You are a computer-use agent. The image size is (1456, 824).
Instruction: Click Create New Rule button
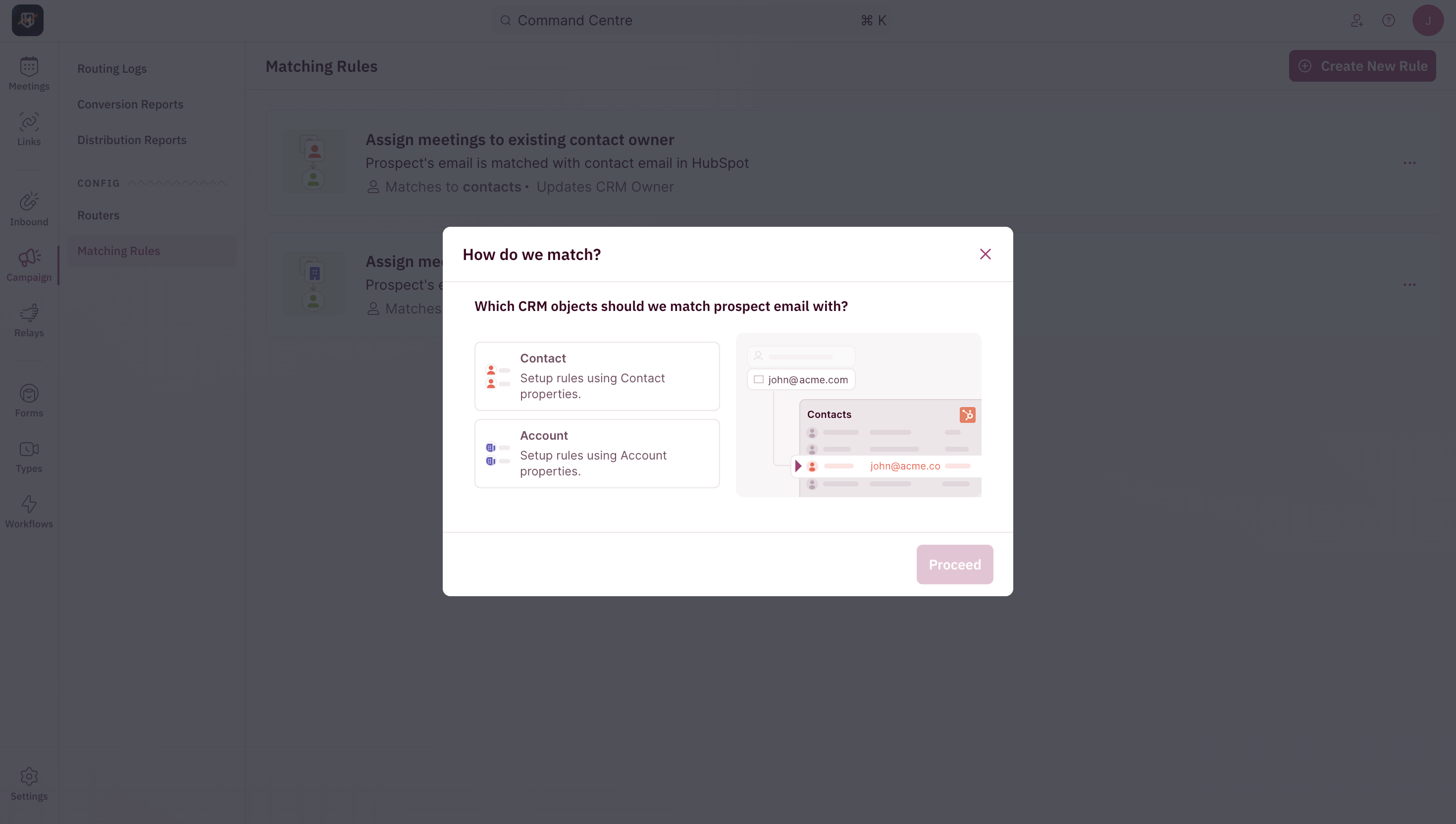[x=1362, y=66]
